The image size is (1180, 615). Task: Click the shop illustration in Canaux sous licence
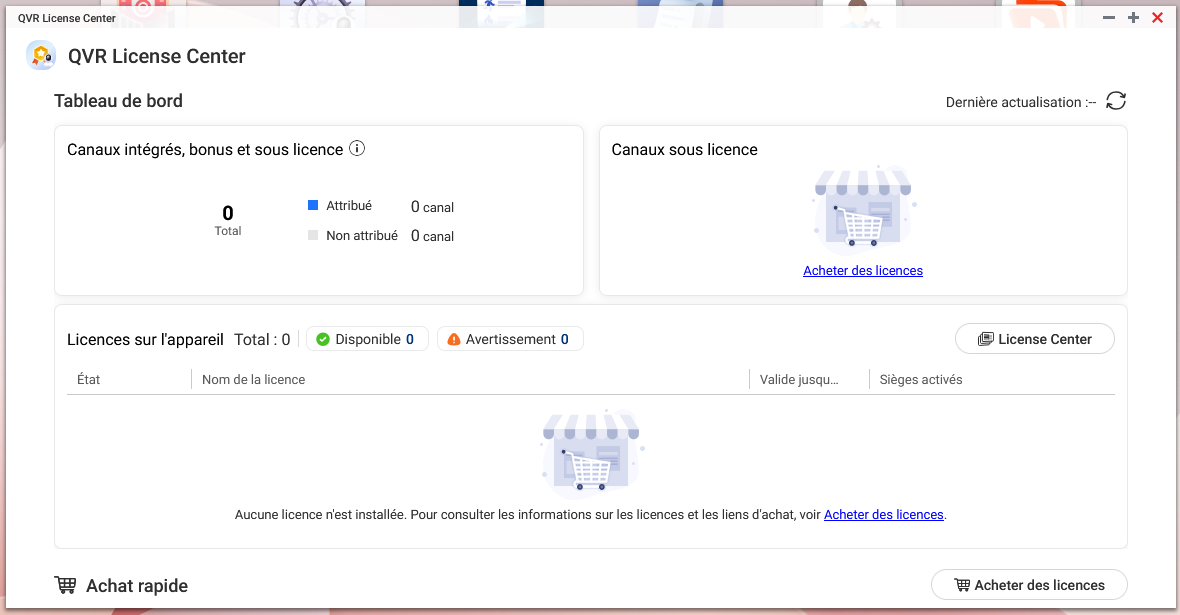tap(863, 210)
